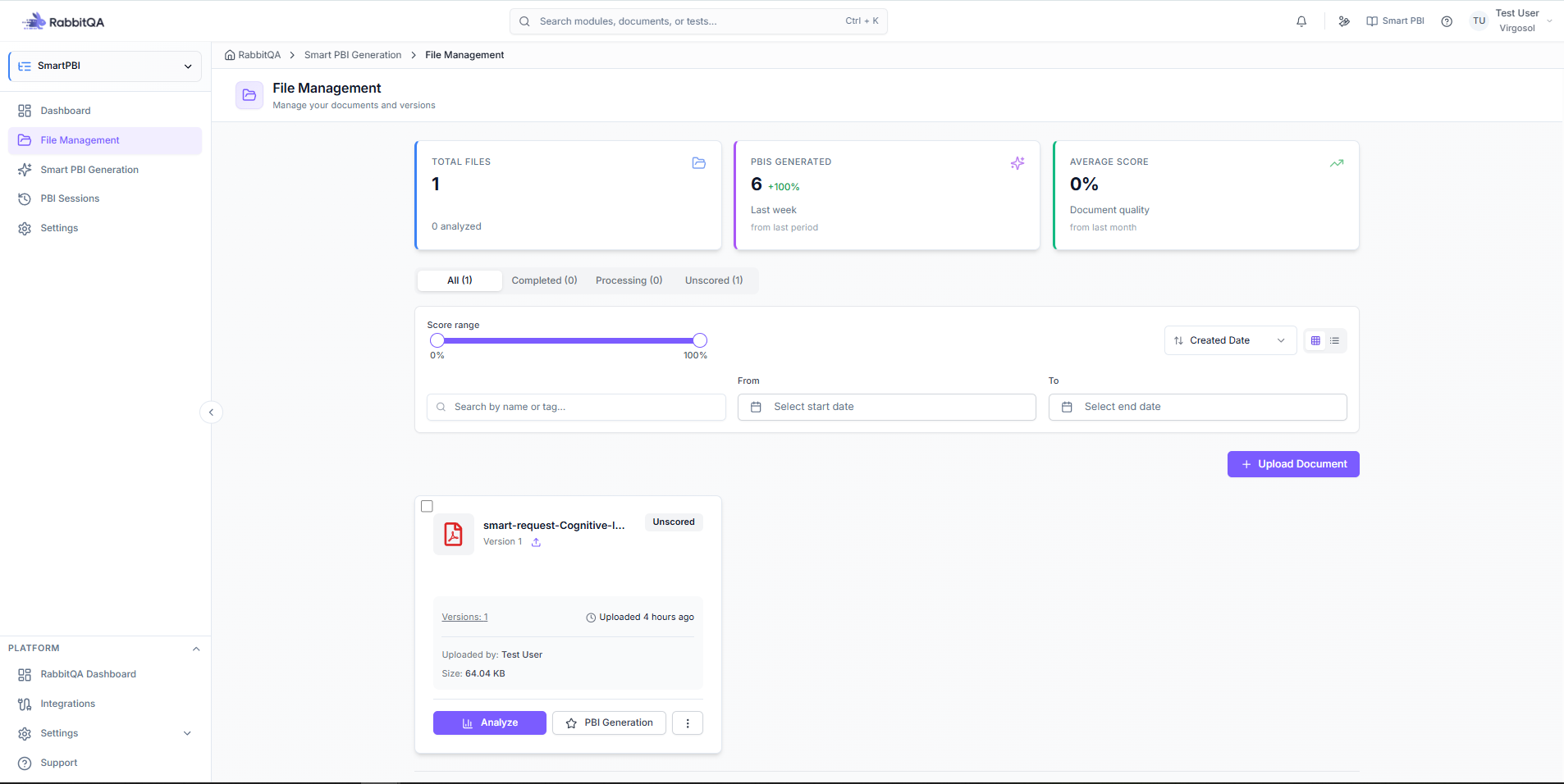Click upload new version icon next to Version 1
The image size is (1564, 784).
pos(536,542)
